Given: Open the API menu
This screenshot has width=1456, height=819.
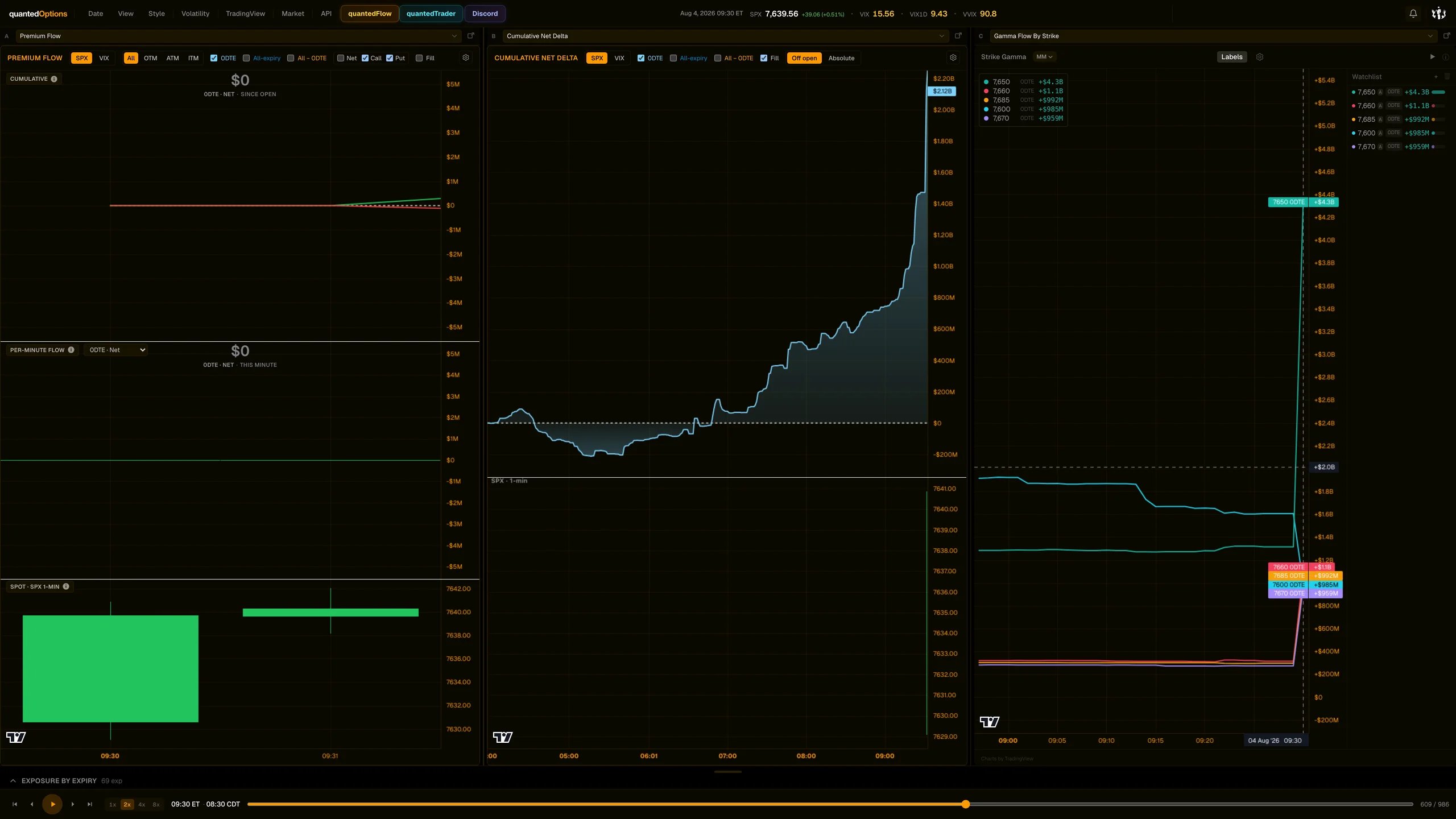Looking at the screenshot, I should tap(326, 14).
